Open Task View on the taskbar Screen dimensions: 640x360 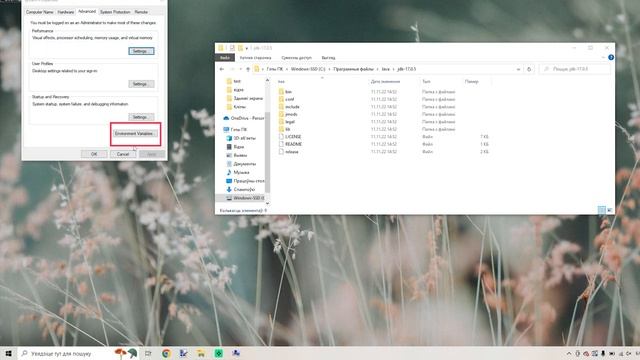tap(148, 353)
